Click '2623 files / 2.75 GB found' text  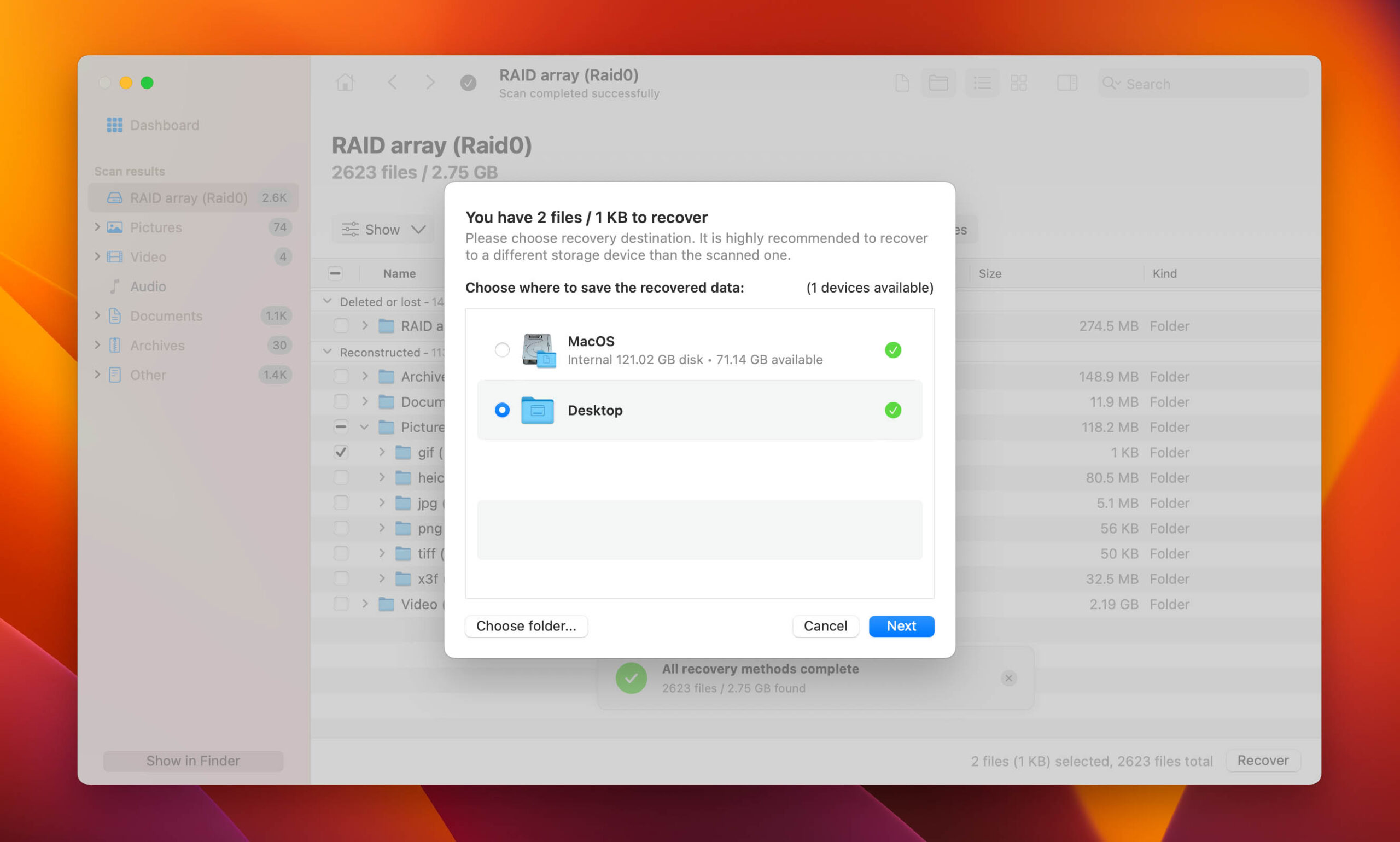point(733,688)
